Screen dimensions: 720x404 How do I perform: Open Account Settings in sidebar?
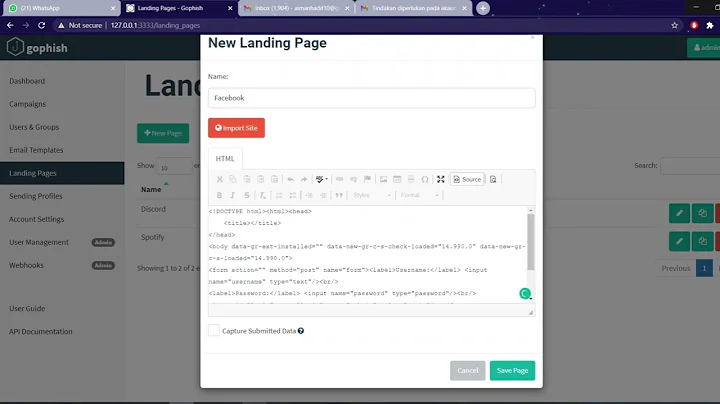click(x=36, y=219)
